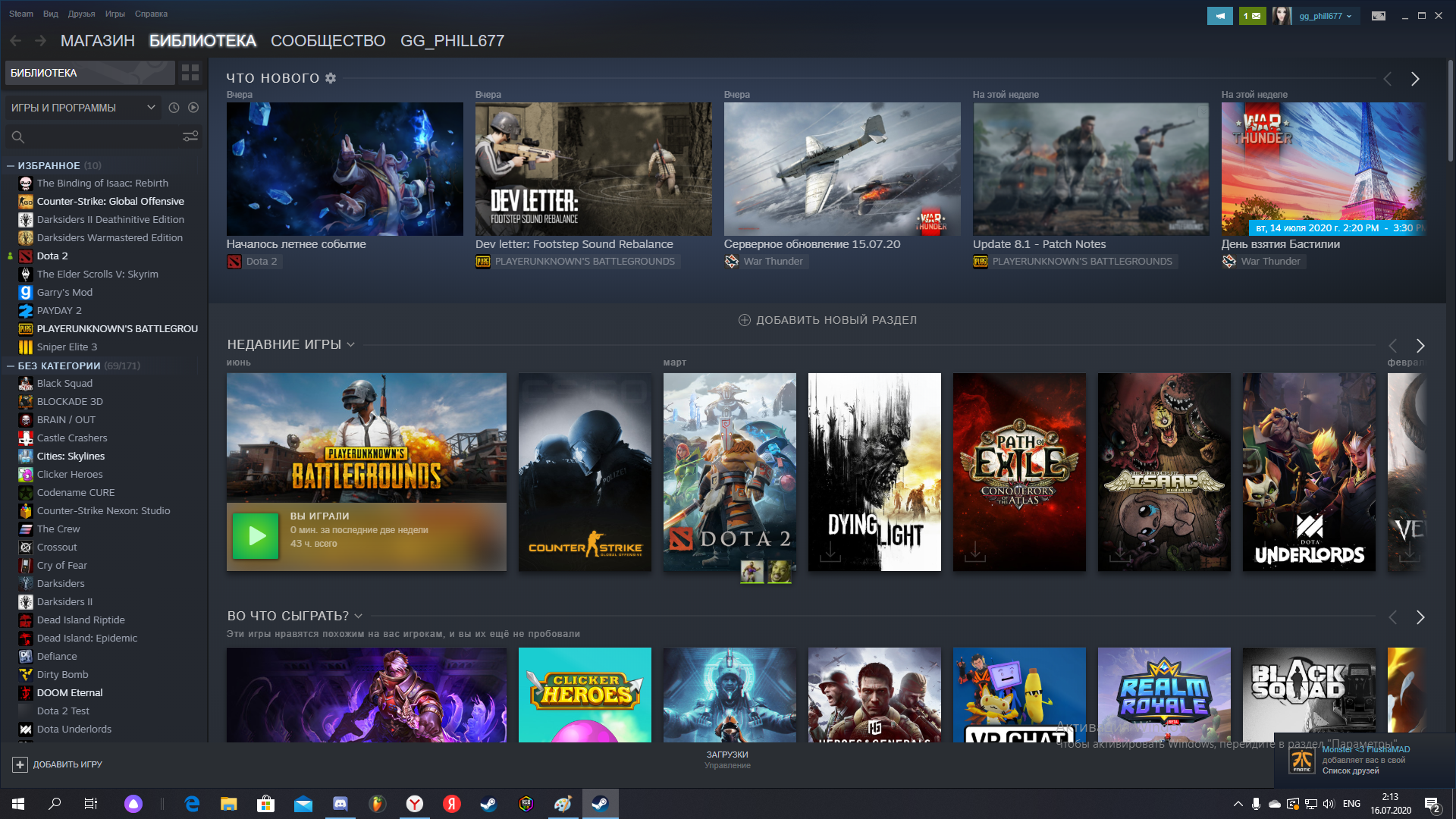Go to the СООБЩЕСТВО tab
Viewport: 1456px width, 819px height.
pyautogui.click(x=328, y=41)
